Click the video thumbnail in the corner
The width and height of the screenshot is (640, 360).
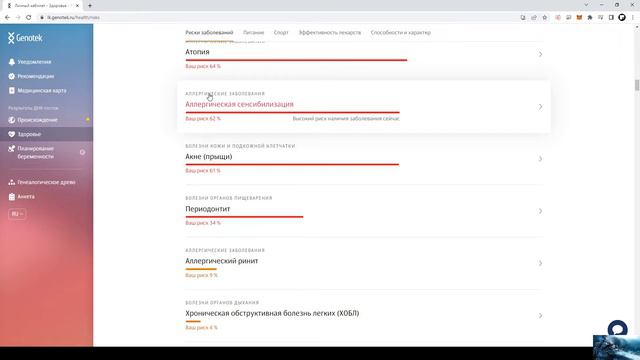616,348
